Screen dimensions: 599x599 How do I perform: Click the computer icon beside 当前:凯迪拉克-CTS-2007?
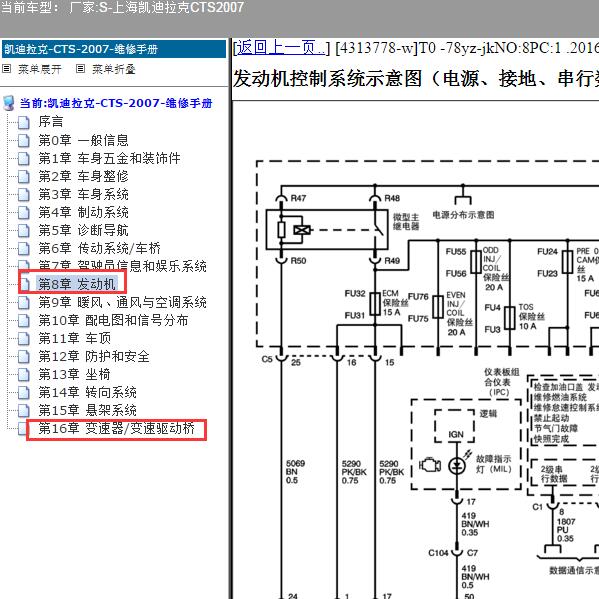[x=9, y=103]
